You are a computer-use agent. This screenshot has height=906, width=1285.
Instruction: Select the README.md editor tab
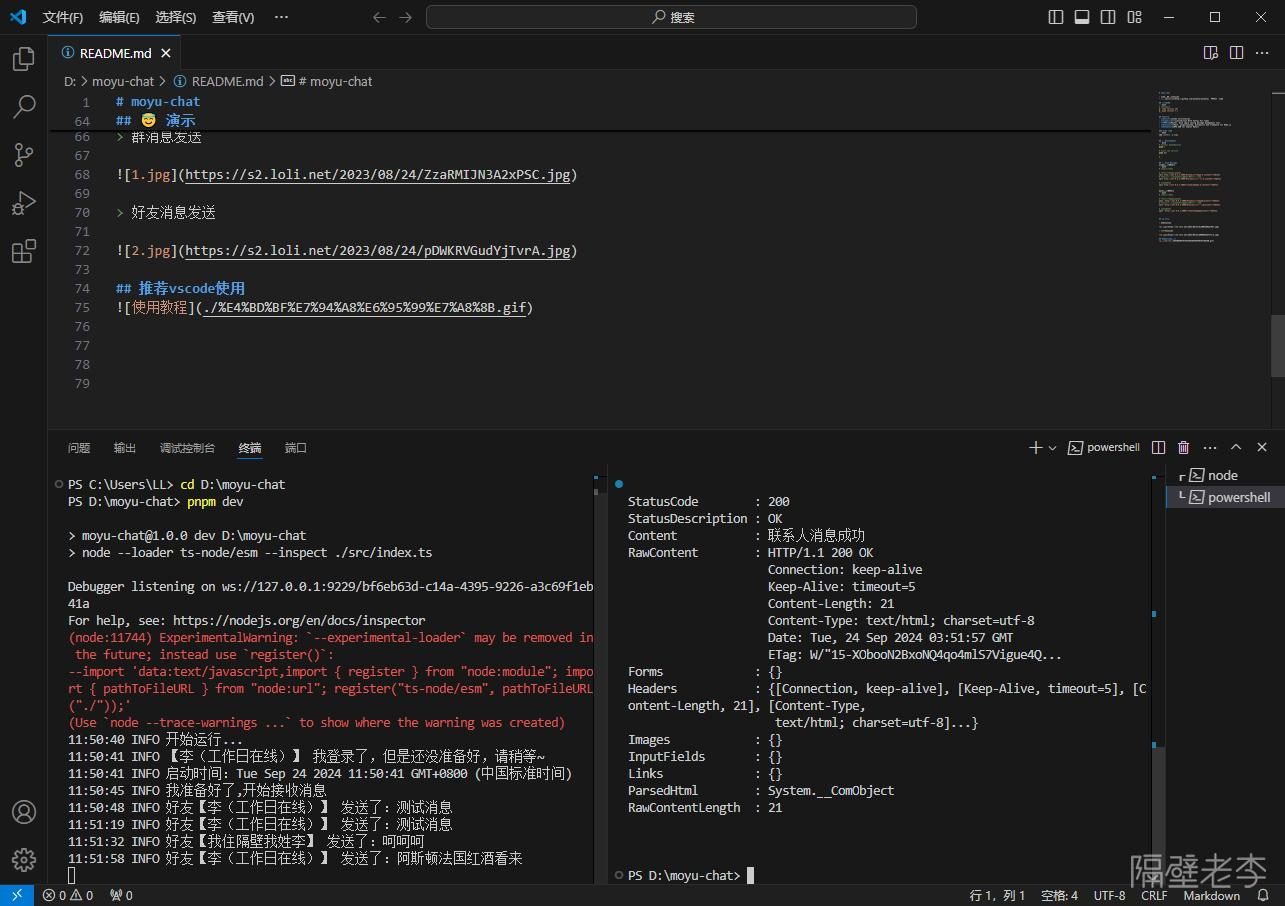point(116,53)
